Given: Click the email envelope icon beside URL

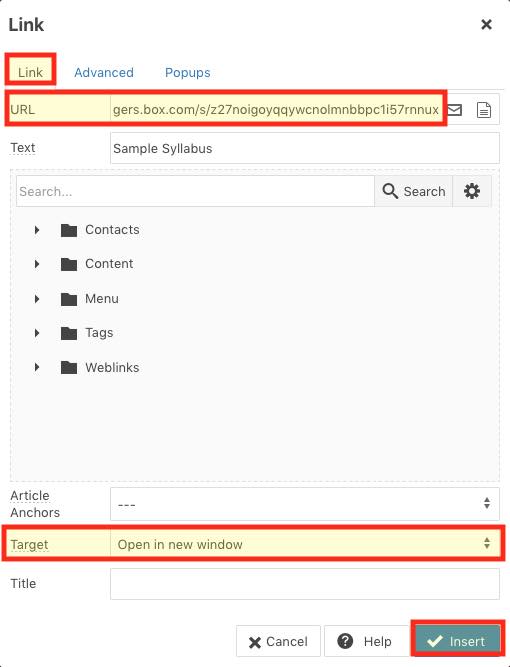Looking at the screenshot, I should coord(455,110).
